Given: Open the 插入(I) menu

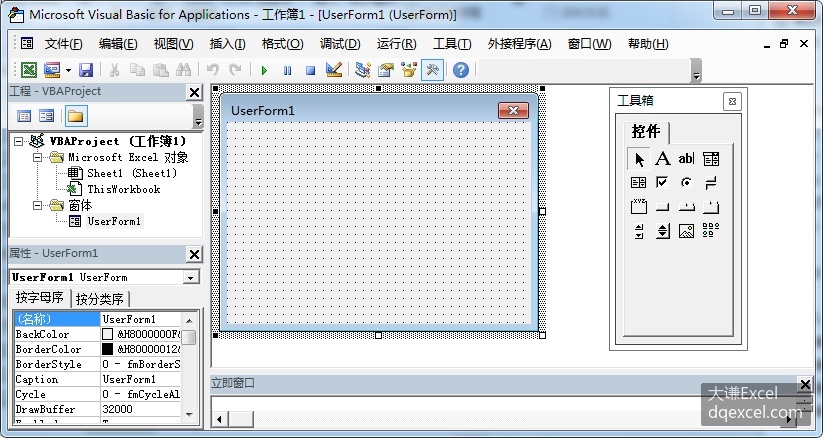Looking at the screenshot, I should [227, 44].
